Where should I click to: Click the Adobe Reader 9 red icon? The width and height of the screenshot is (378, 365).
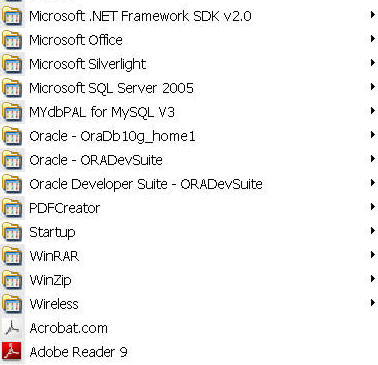[x=12, y=351]
